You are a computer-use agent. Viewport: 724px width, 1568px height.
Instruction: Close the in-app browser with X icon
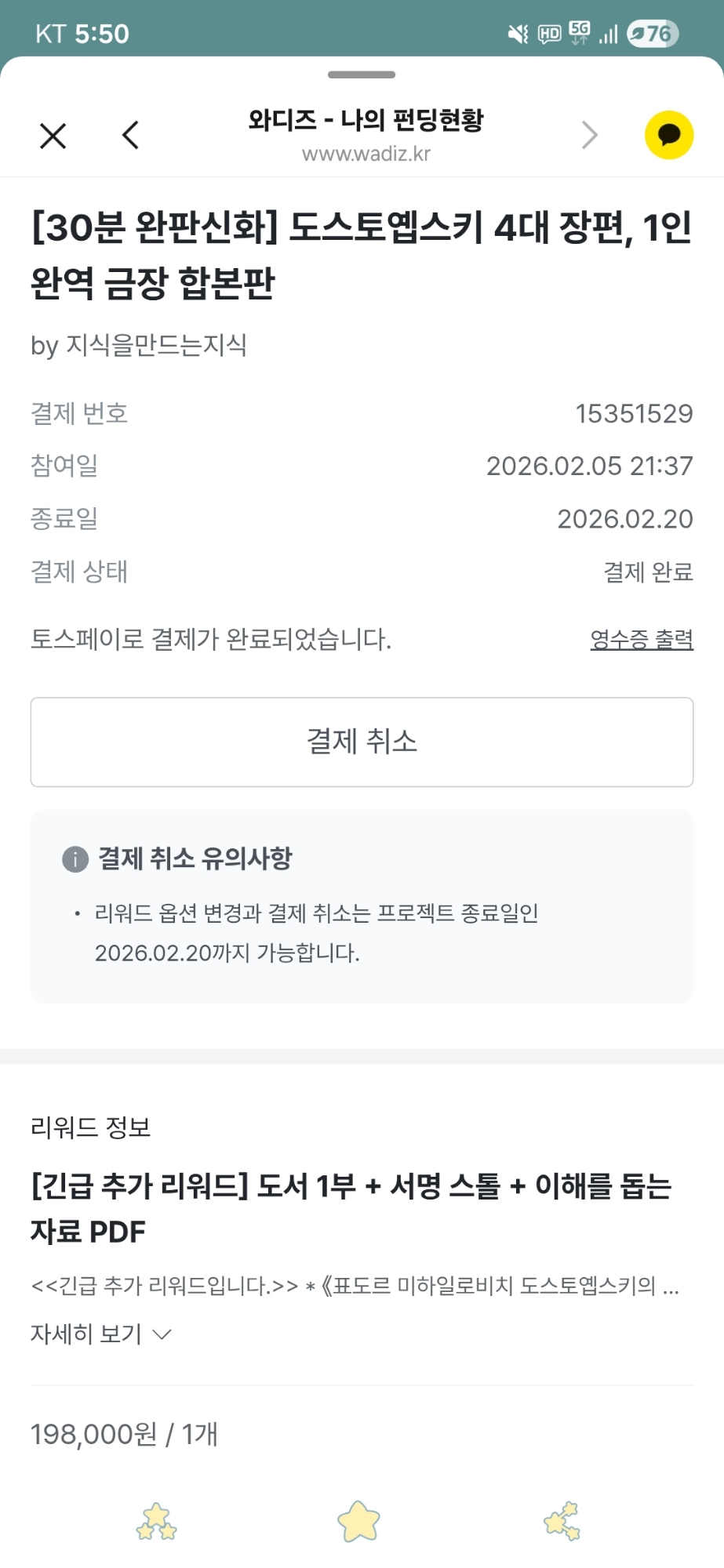(x=53, y=136)
